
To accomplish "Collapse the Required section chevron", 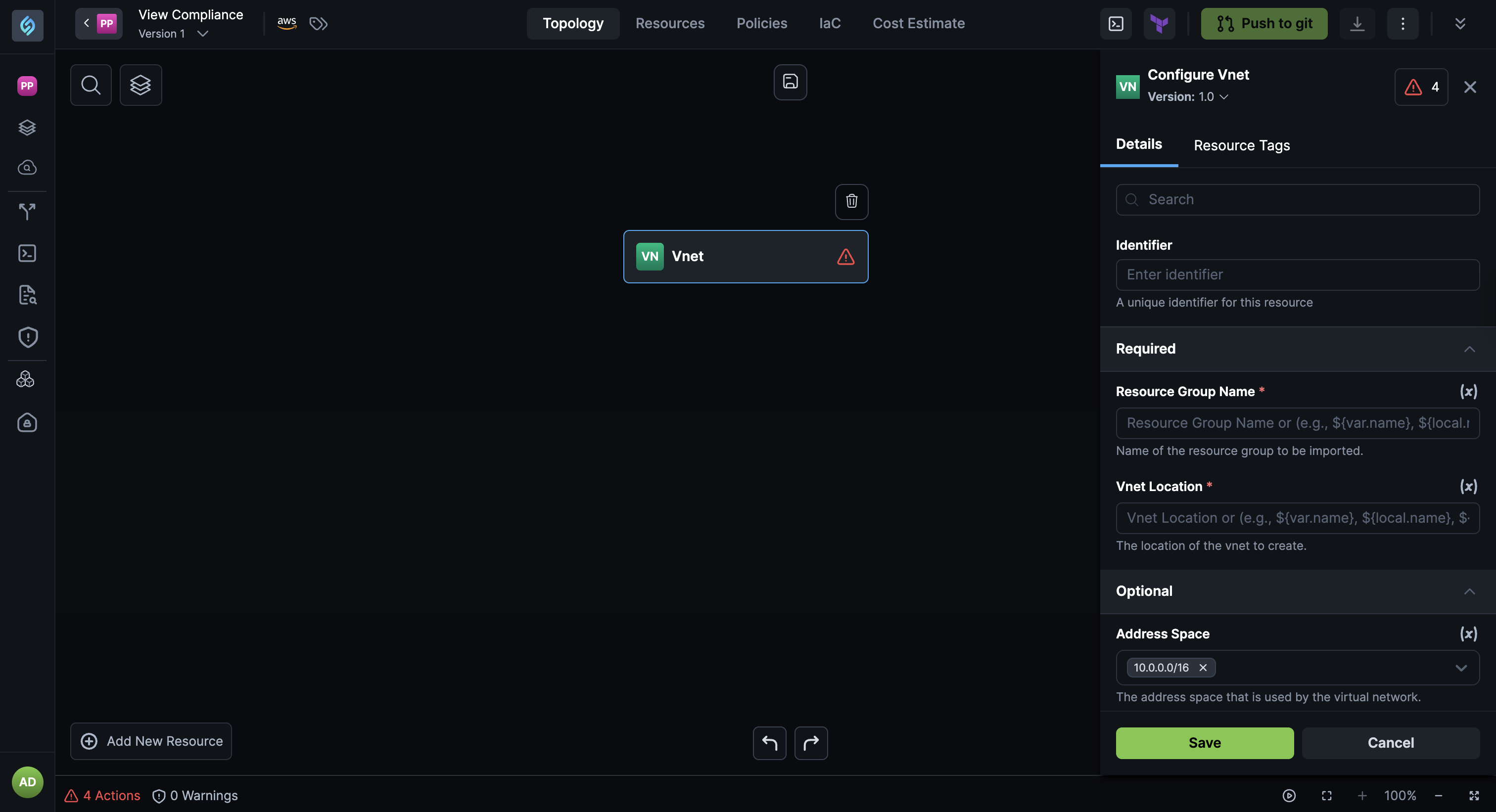I will pos(1469,349).
